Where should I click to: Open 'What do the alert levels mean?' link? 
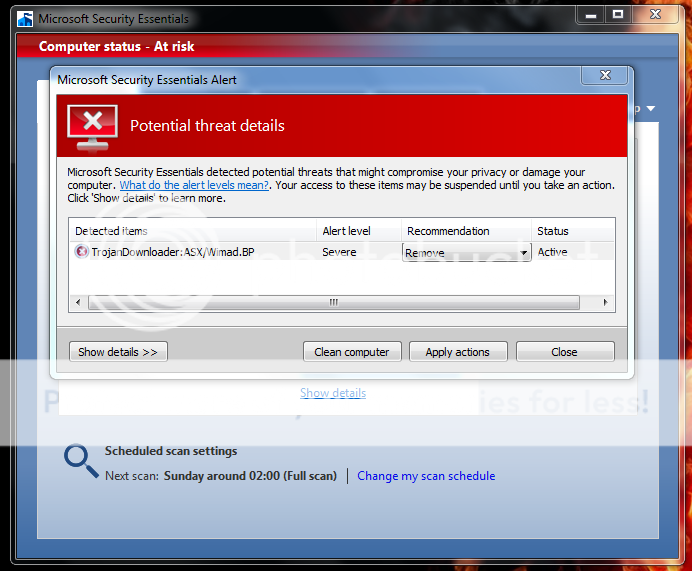tap(194, 185)
